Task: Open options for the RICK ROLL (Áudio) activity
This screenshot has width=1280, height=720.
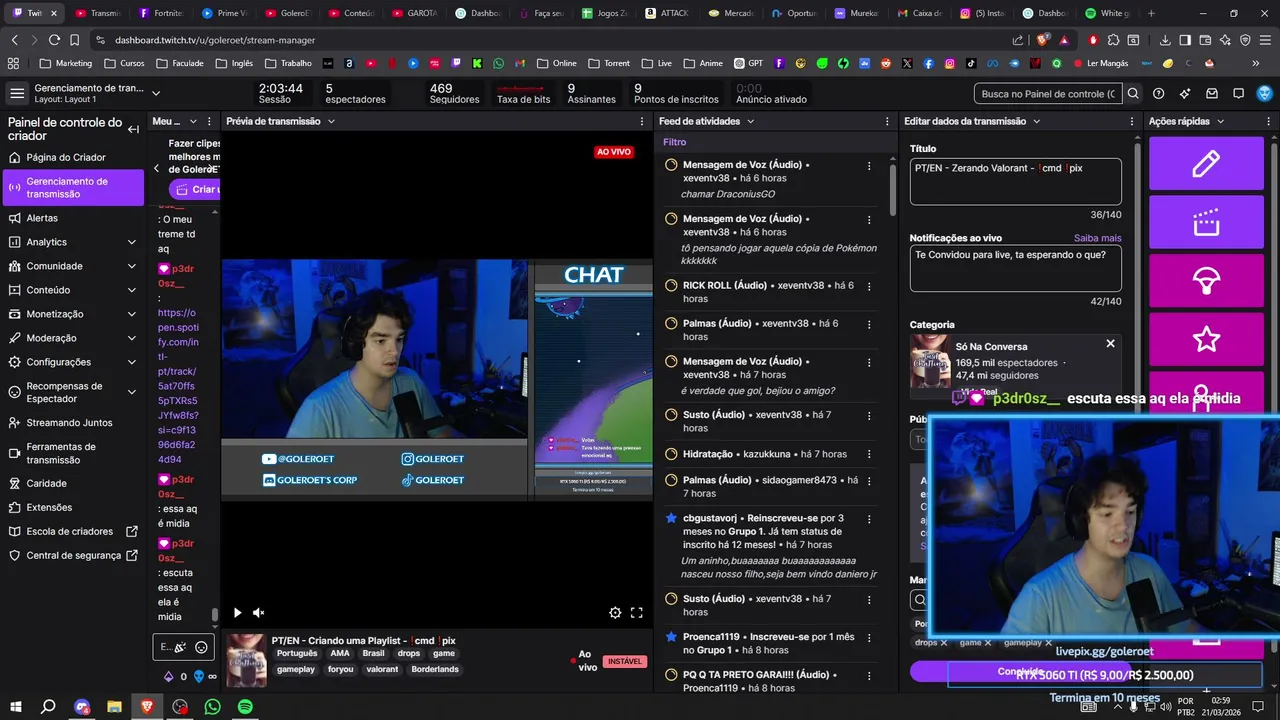Action: coord(869,286)
